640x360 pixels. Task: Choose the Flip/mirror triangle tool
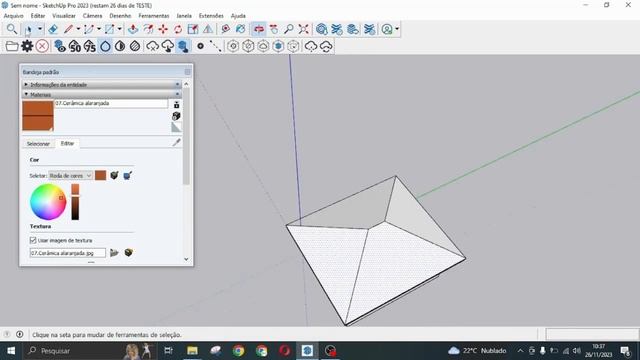pos(208,29)
